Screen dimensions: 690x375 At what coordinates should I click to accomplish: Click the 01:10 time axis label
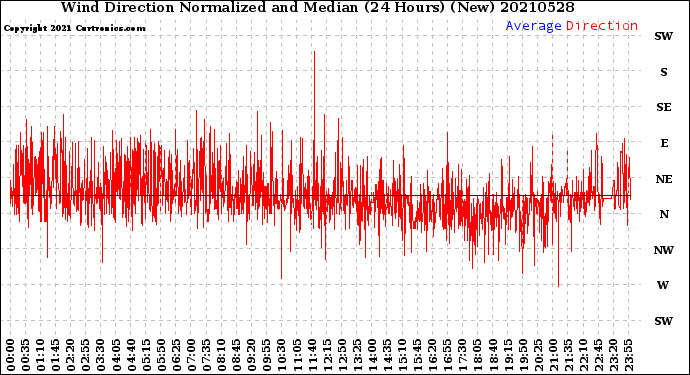pyautogui.click(x=41, y=355)
